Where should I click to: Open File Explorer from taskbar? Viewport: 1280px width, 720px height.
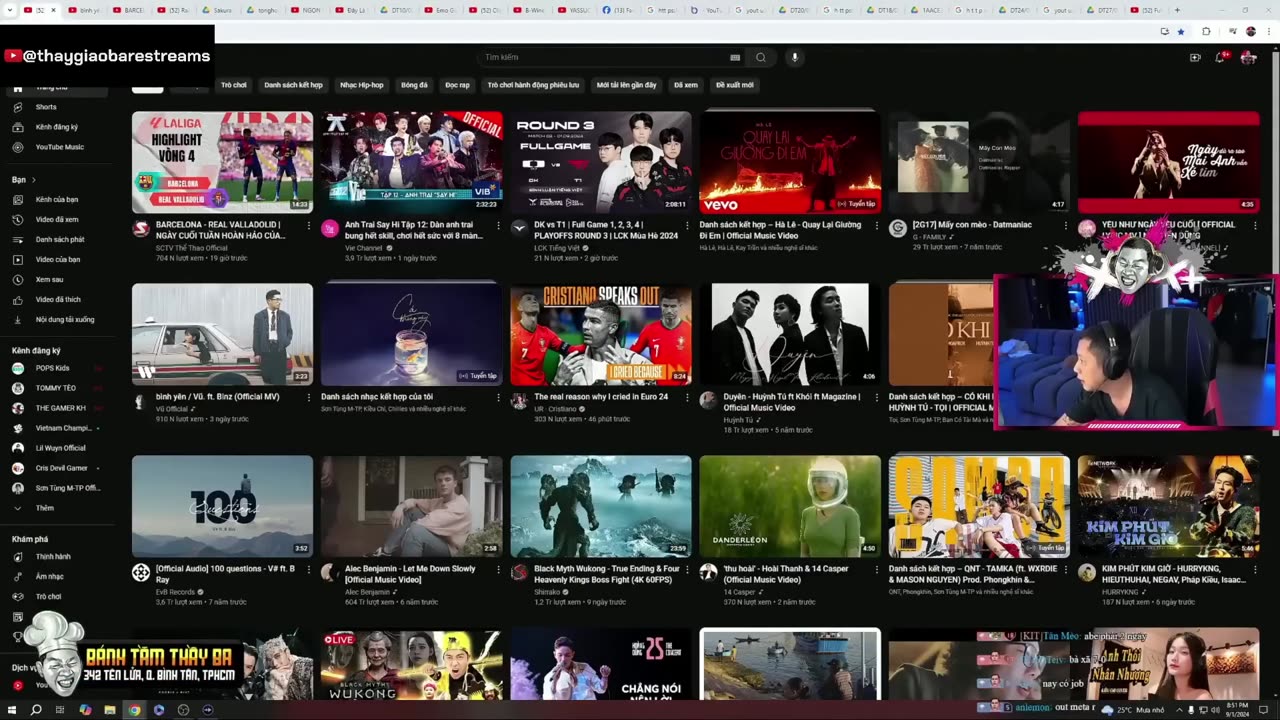(x=109, y=710)
